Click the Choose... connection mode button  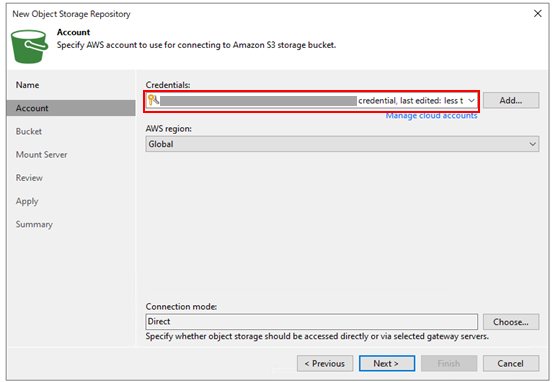(x=511, y=322)
